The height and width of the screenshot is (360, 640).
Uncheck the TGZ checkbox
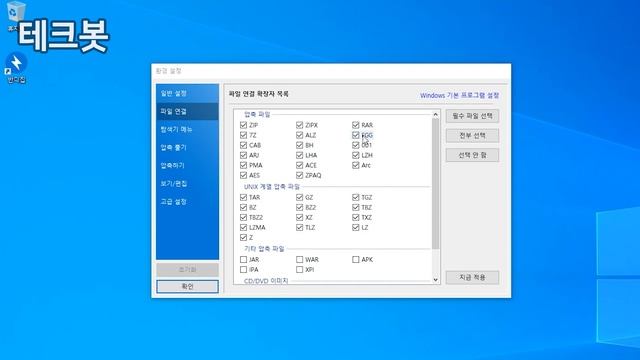click(356, 197)
